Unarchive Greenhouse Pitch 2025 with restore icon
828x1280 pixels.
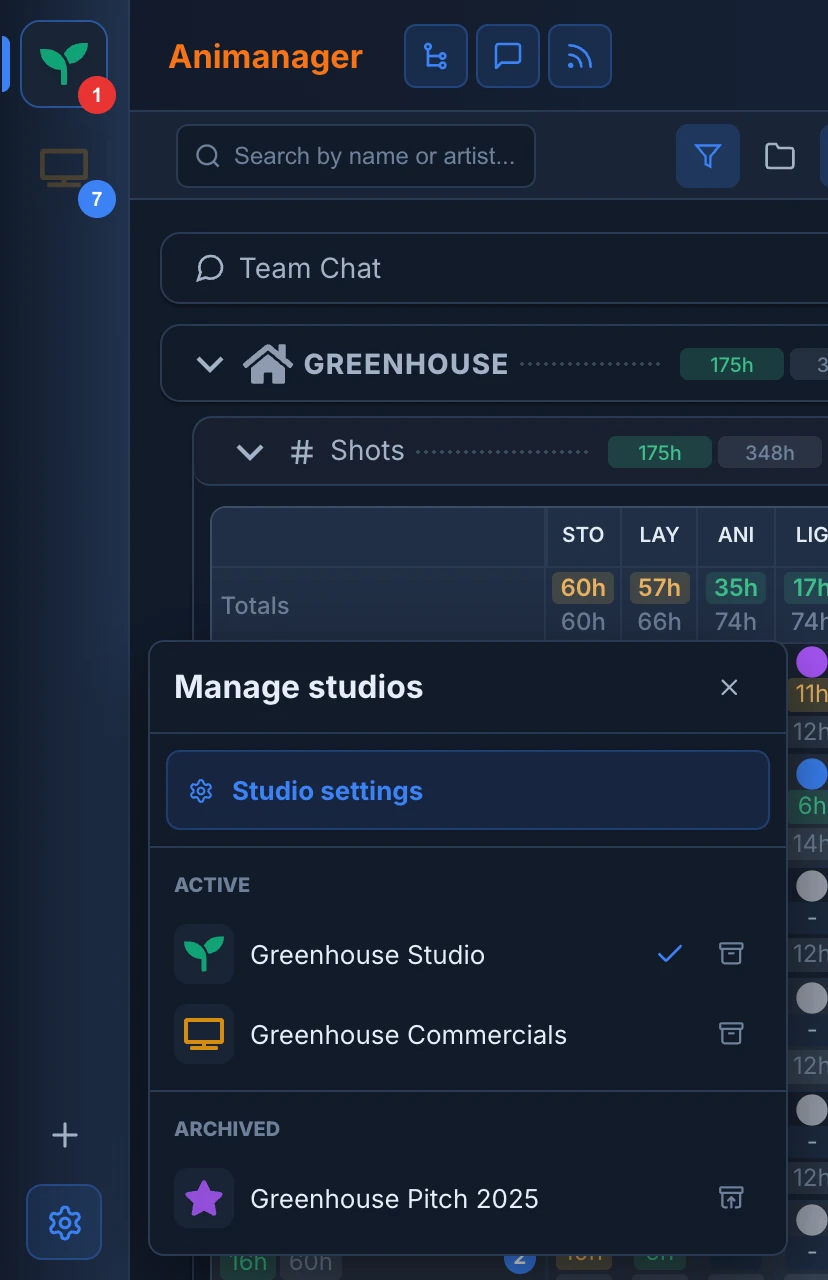(x=732, y=1198)
